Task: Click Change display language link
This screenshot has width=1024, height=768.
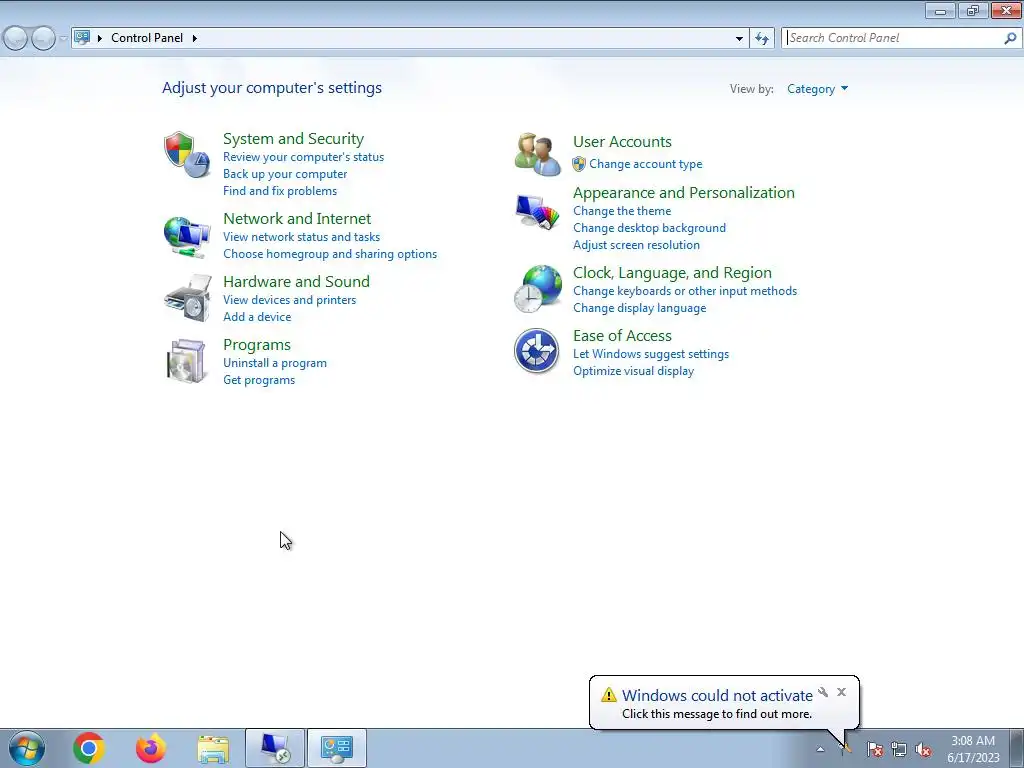Action: click(639, 308)
